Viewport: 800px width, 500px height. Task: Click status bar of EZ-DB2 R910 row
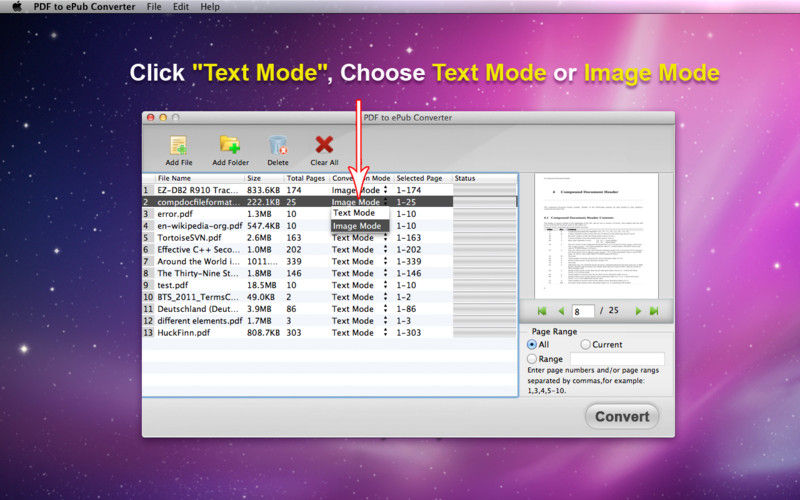[x=485, y=190]
